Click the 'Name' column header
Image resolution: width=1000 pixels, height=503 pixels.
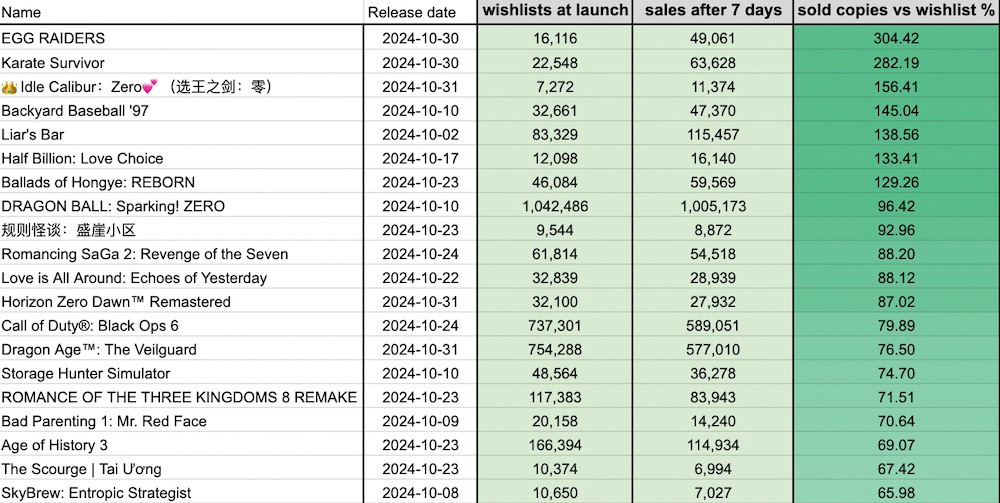22,12
